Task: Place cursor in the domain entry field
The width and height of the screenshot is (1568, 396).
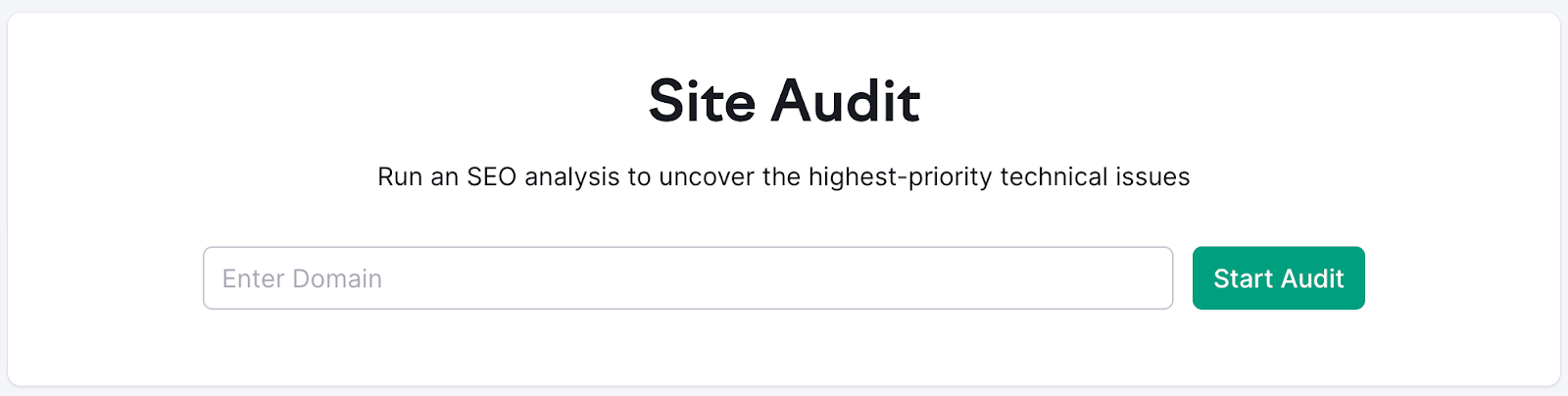Action: 687,278
